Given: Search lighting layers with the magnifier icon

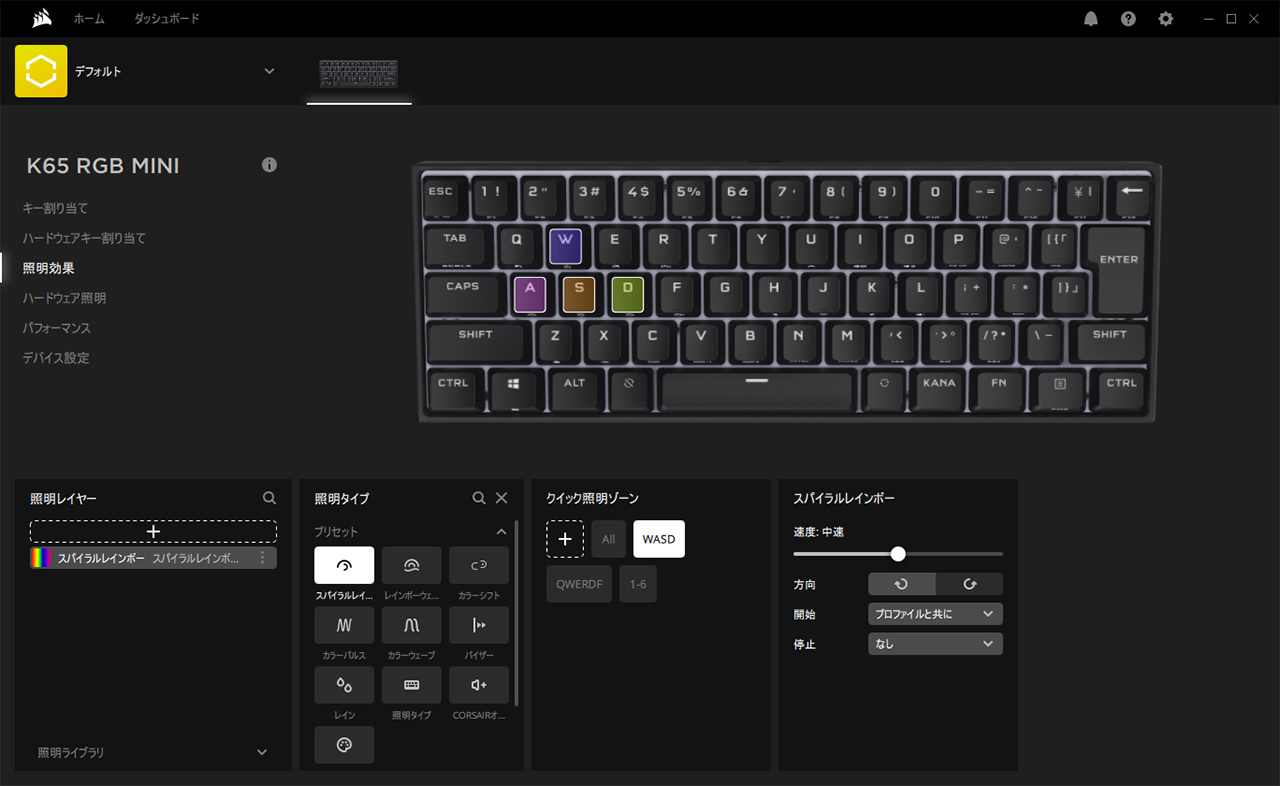Looking at the screenshot, I should coord(269,498).
